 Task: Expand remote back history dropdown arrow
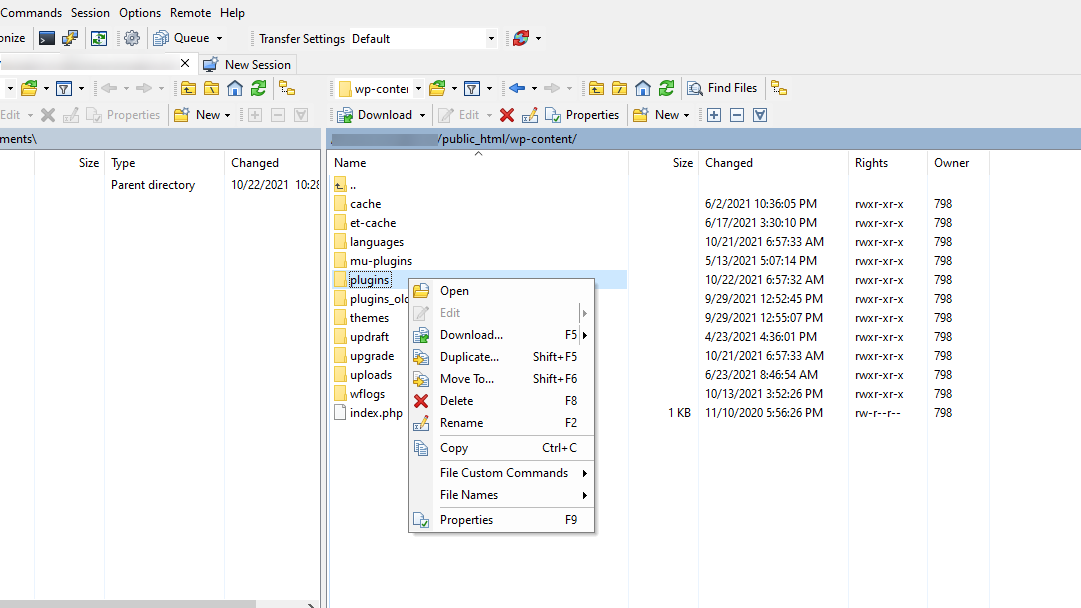pyautogui.click(x=534, y=88)
